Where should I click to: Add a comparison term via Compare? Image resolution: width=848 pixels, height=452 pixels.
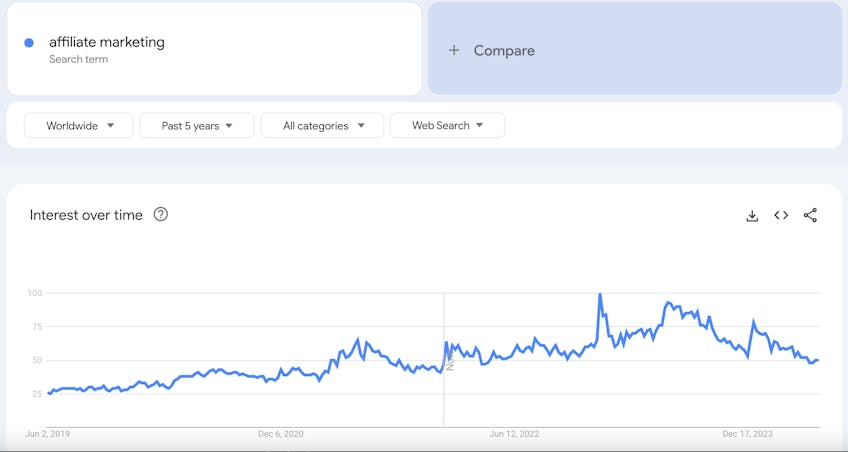pos(635,49)
